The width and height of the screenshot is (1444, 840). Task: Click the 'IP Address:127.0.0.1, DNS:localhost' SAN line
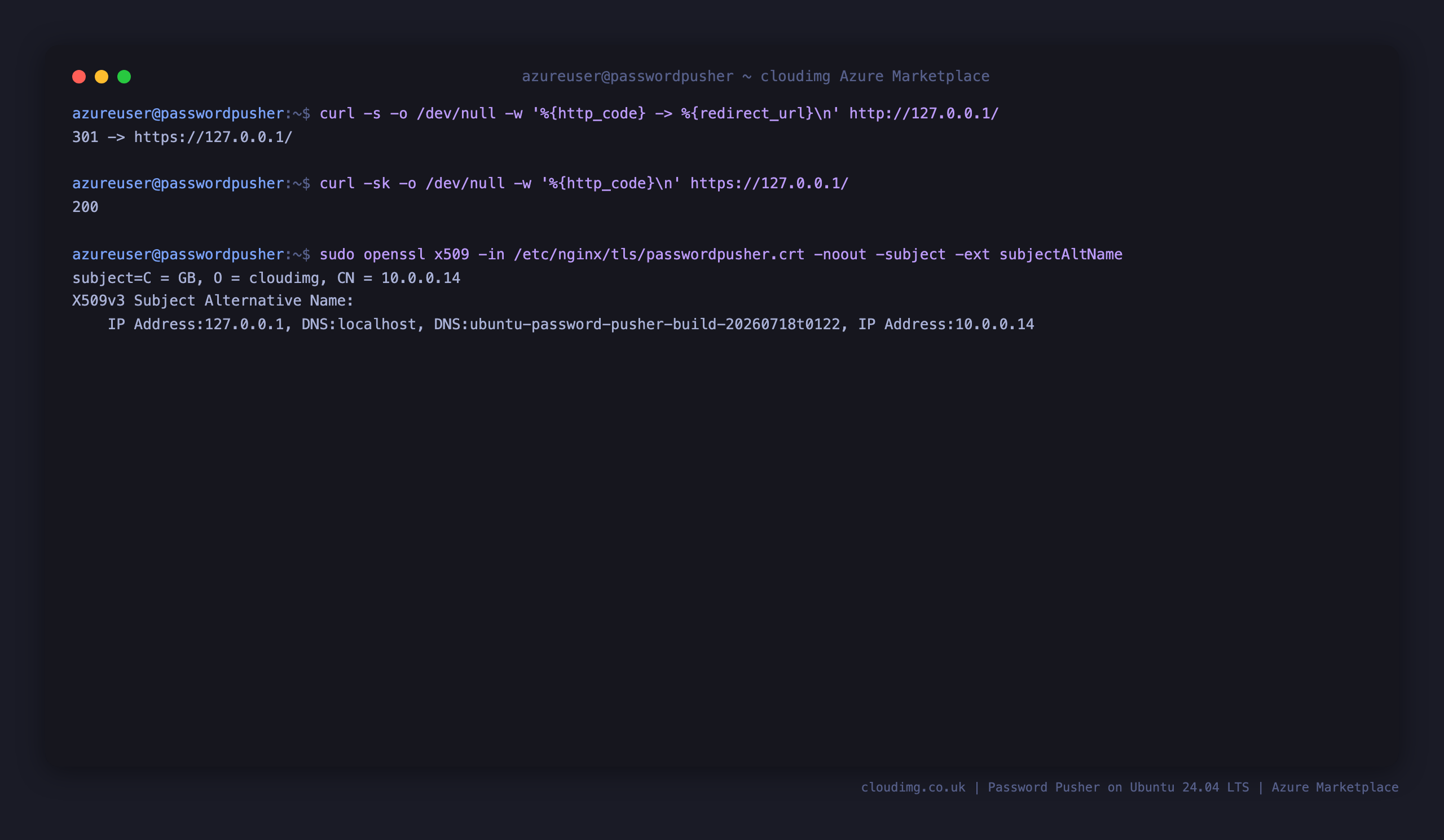571,324
